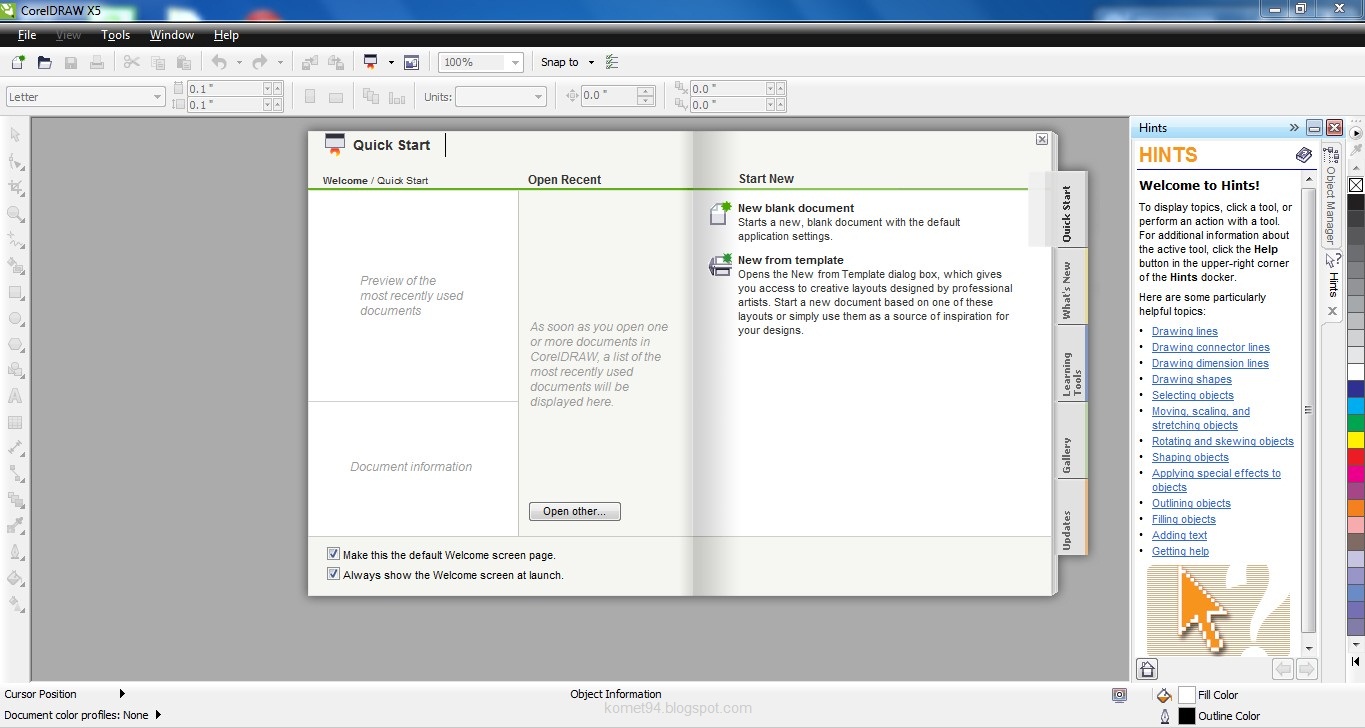Click the New blank document icon

720,213
